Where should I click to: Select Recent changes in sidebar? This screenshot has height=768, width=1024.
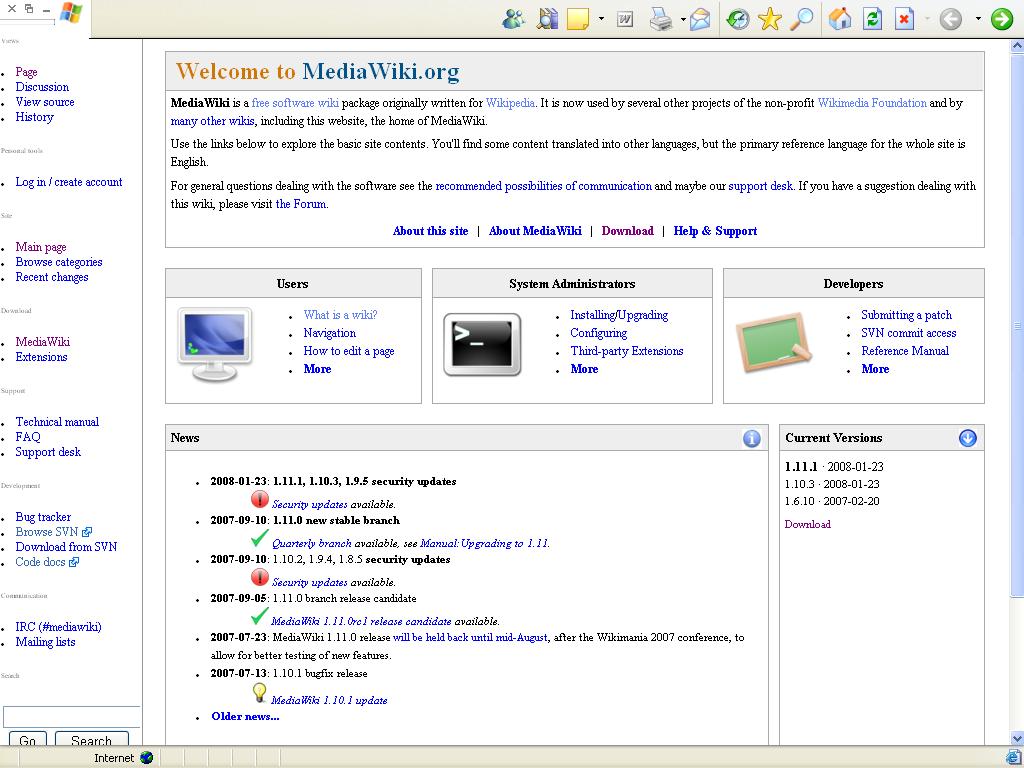tap(52, 277)
